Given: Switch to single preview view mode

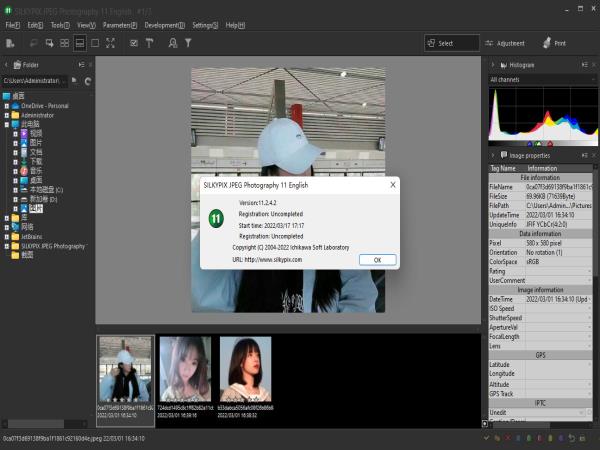Looking at the screenshot, I should pyautogui.click(x=95, y=43).
